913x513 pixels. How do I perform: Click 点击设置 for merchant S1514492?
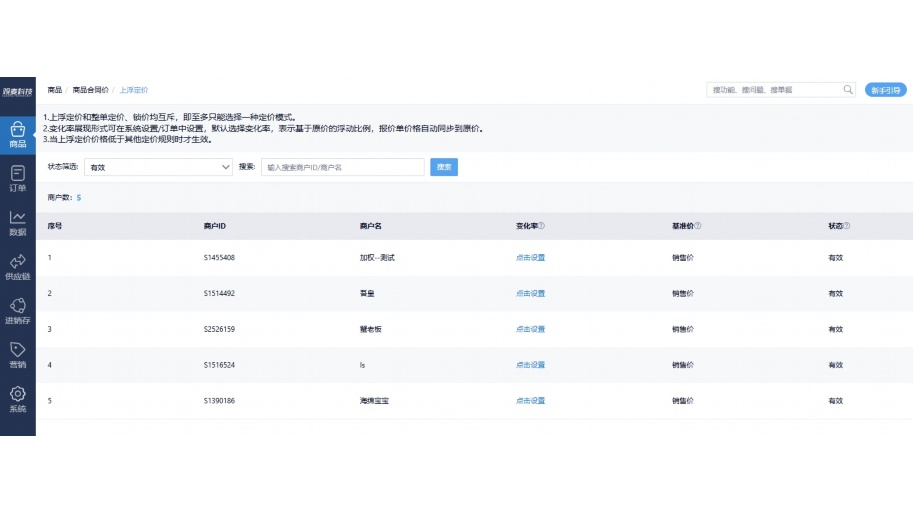point(530,293)
